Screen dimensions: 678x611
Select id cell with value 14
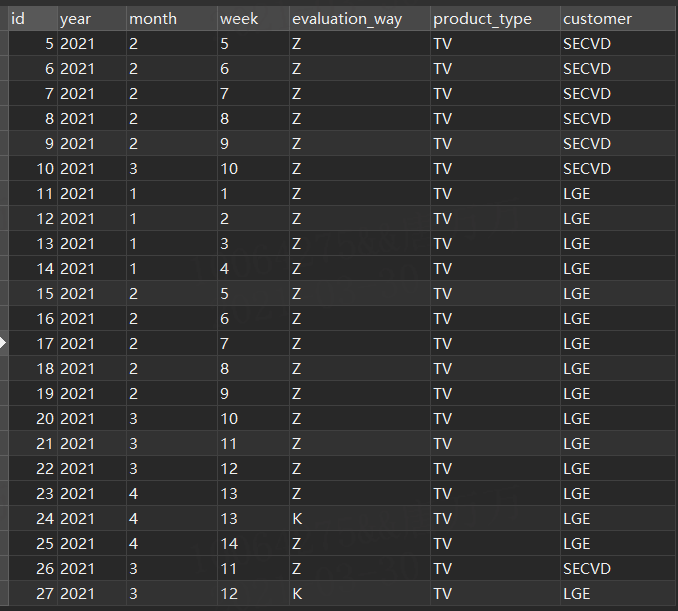(33, 269)
